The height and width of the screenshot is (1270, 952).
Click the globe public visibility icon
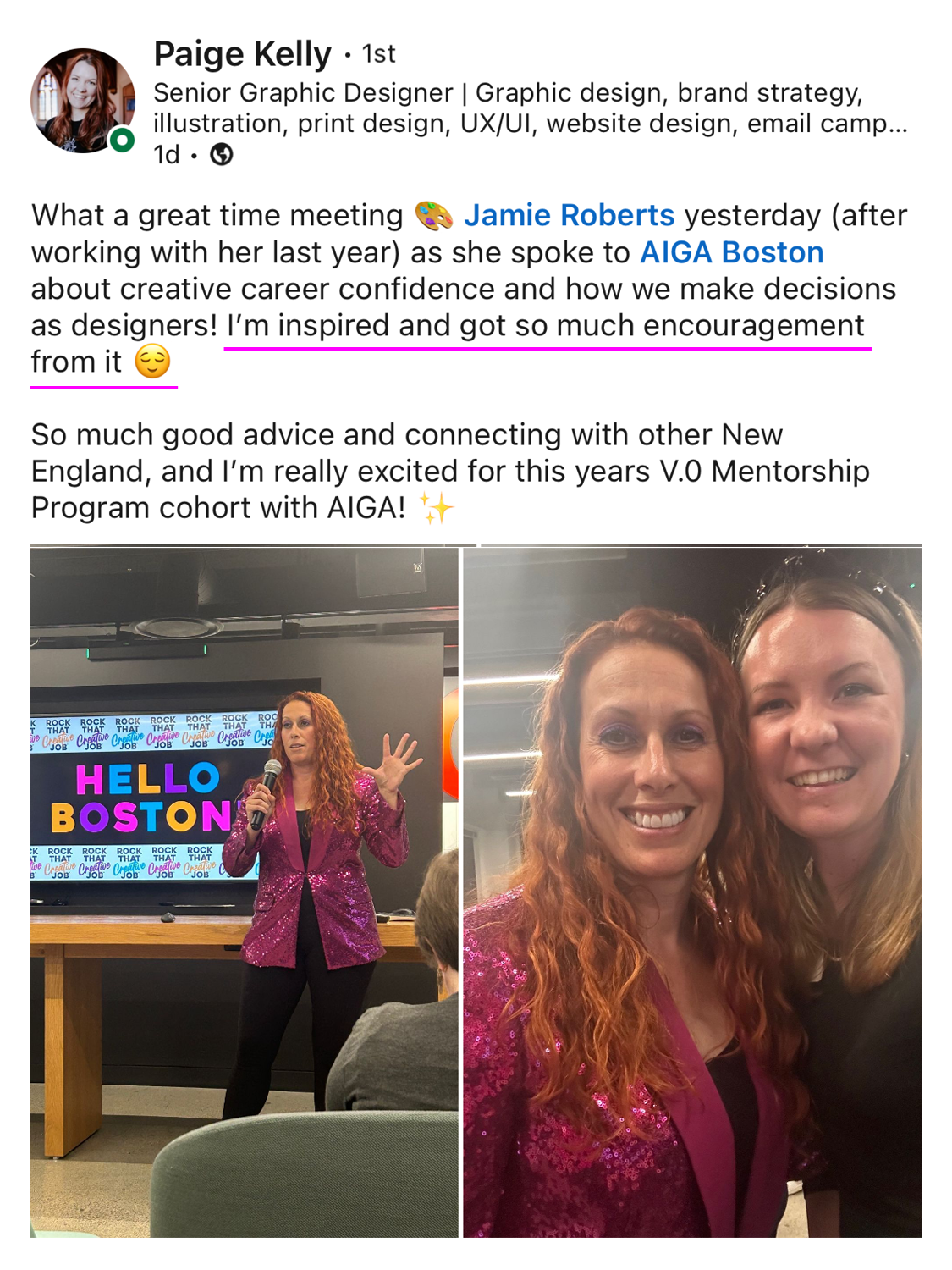coord(222,155)
